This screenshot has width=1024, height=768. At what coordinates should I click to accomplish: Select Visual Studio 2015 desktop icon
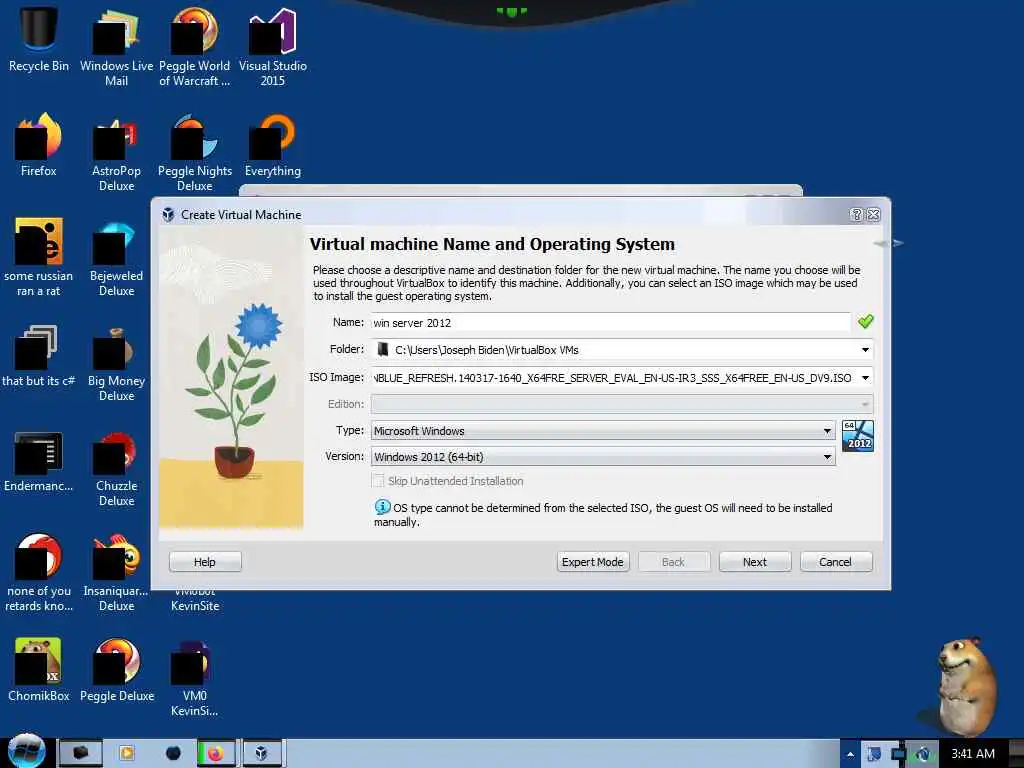point(272,47)
